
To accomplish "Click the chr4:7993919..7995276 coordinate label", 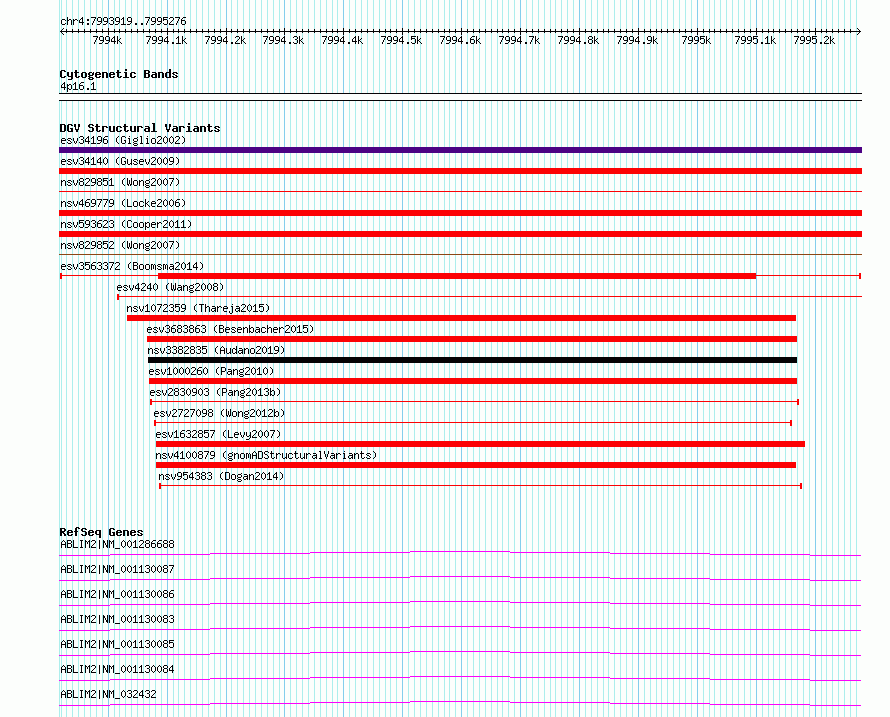I will coord(123,22).
